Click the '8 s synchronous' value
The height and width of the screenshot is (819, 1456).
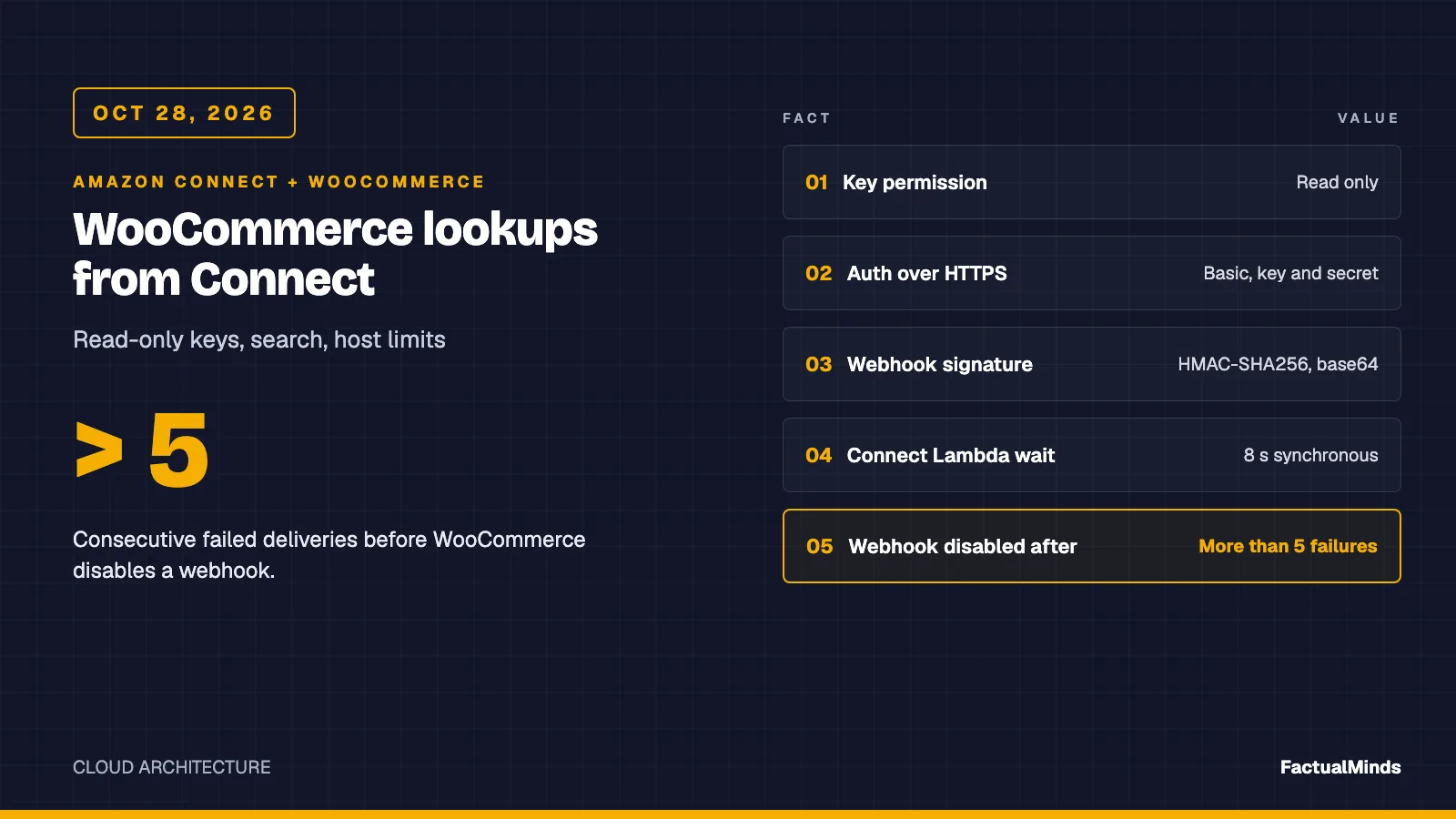point(1310,455)
